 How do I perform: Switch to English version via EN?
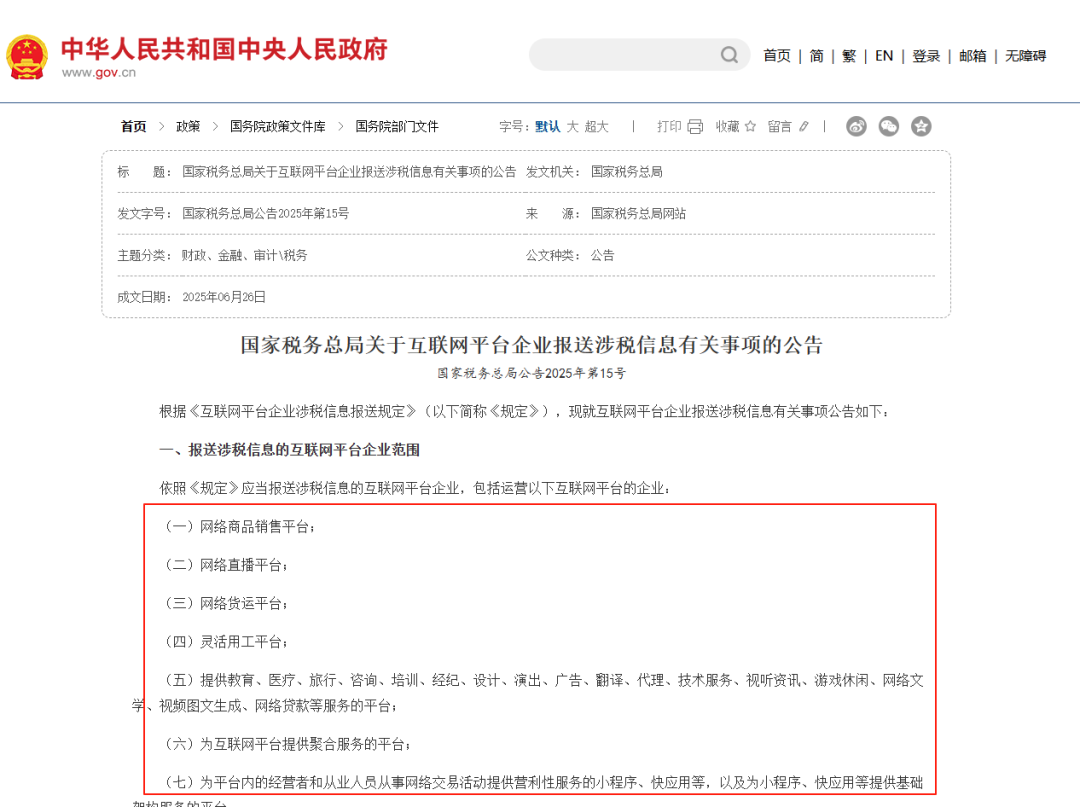[x=883, y=56]
